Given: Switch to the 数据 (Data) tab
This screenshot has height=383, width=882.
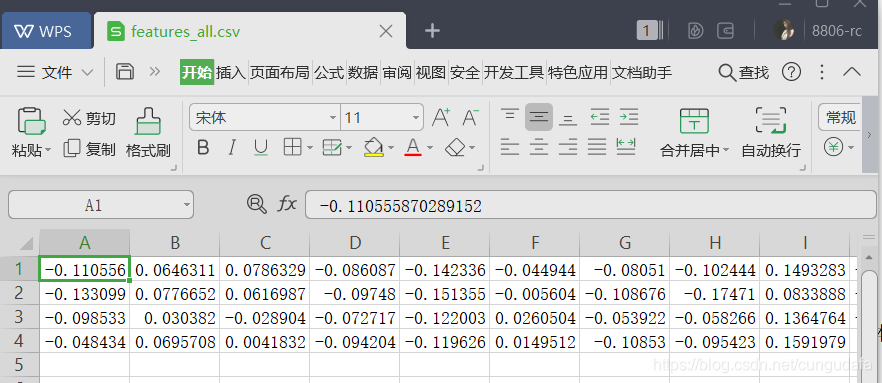Looking at the screenshot, I should point(363,73).
